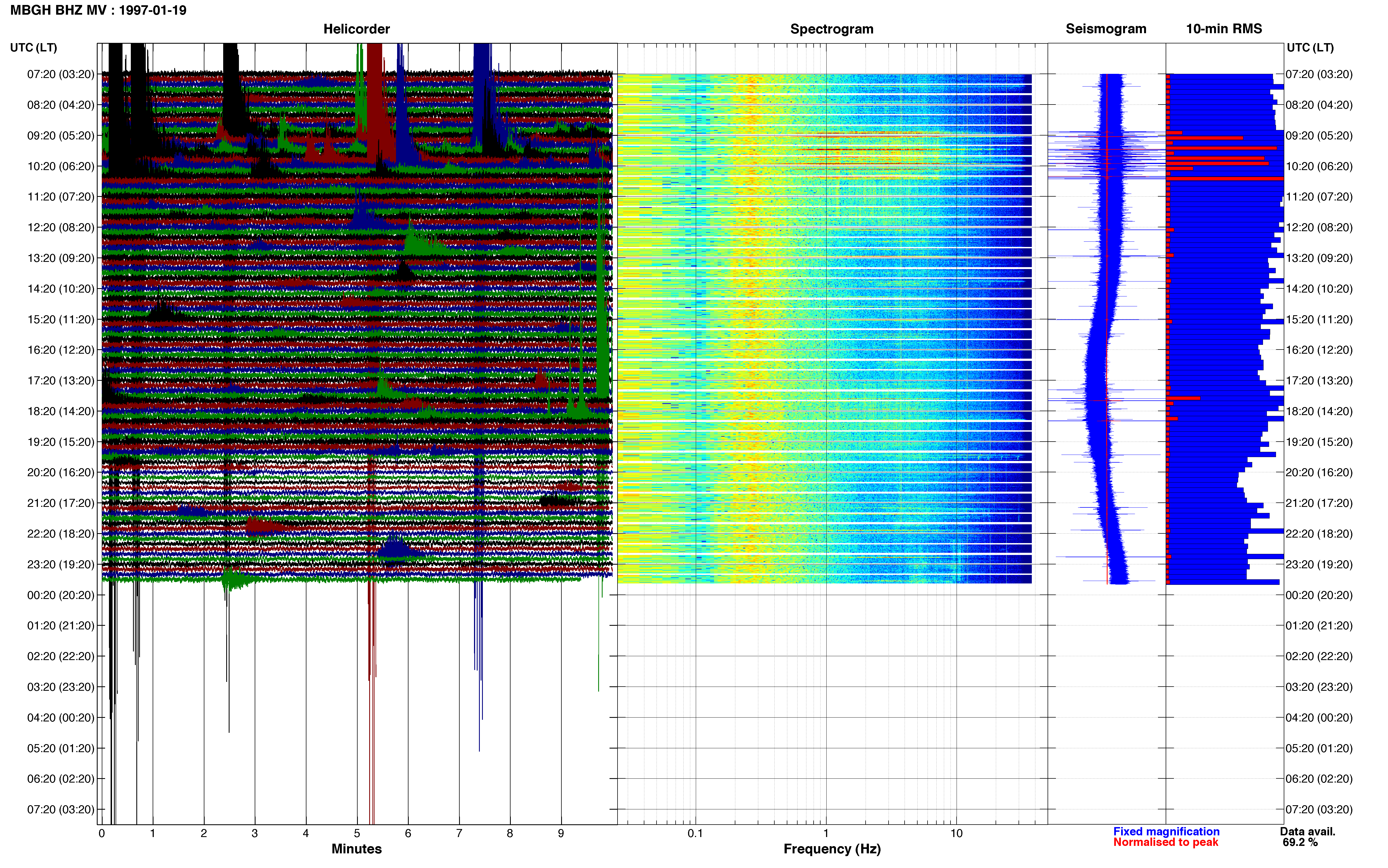Click the left '02:20 (22:20)' time label

click(x=61, y=656)
